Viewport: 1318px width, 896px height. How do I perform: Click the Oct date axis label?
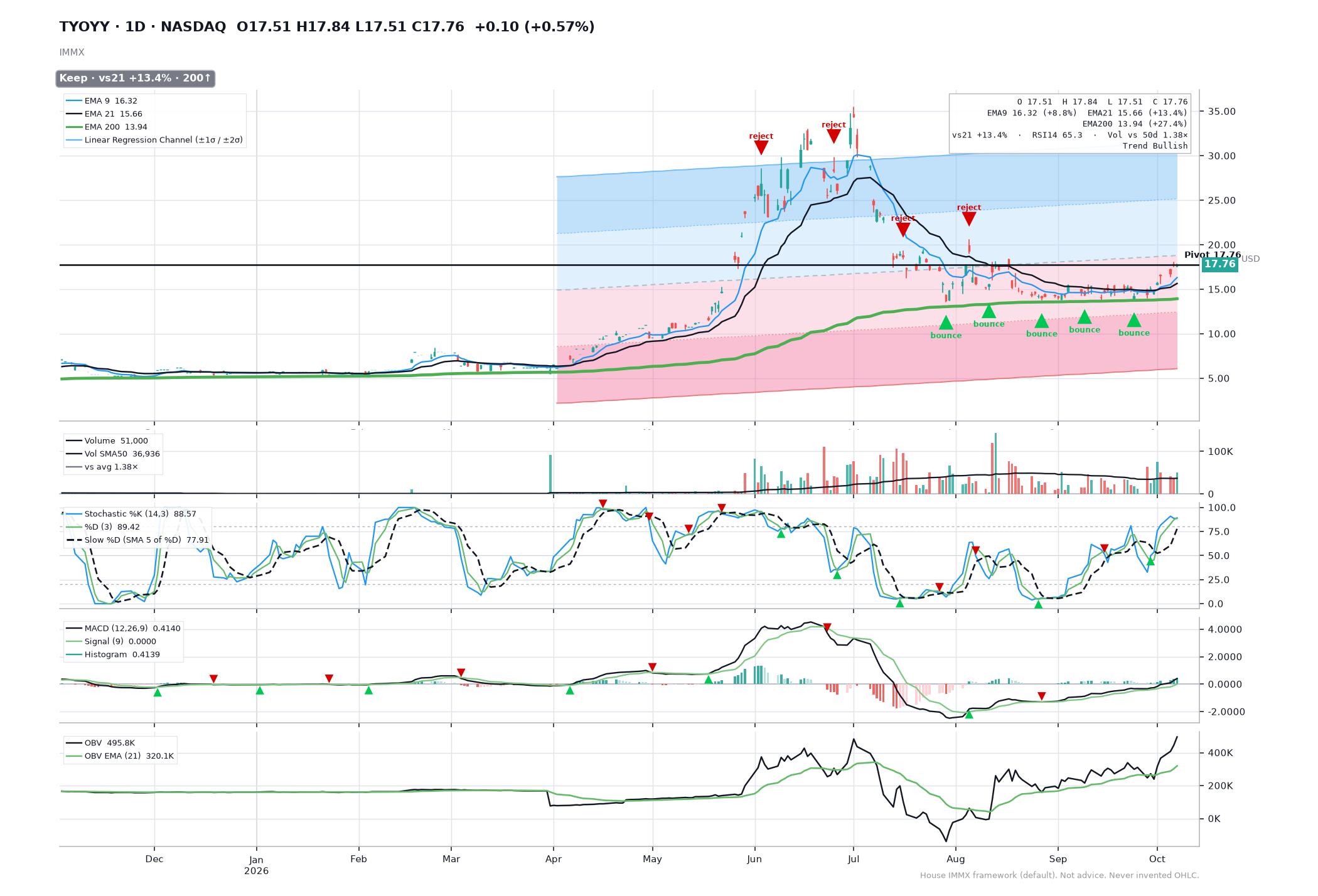1157,860
